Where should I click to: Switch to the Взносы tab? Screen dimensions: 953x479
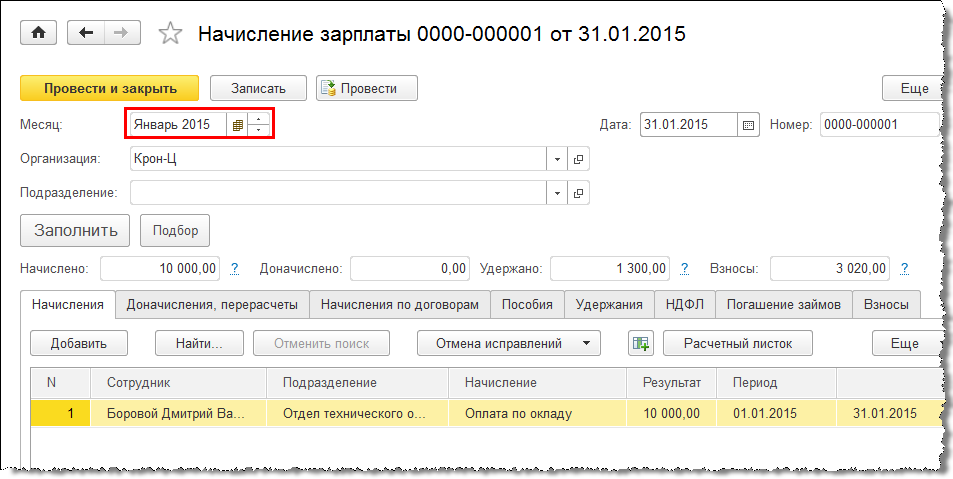(886, 305)
